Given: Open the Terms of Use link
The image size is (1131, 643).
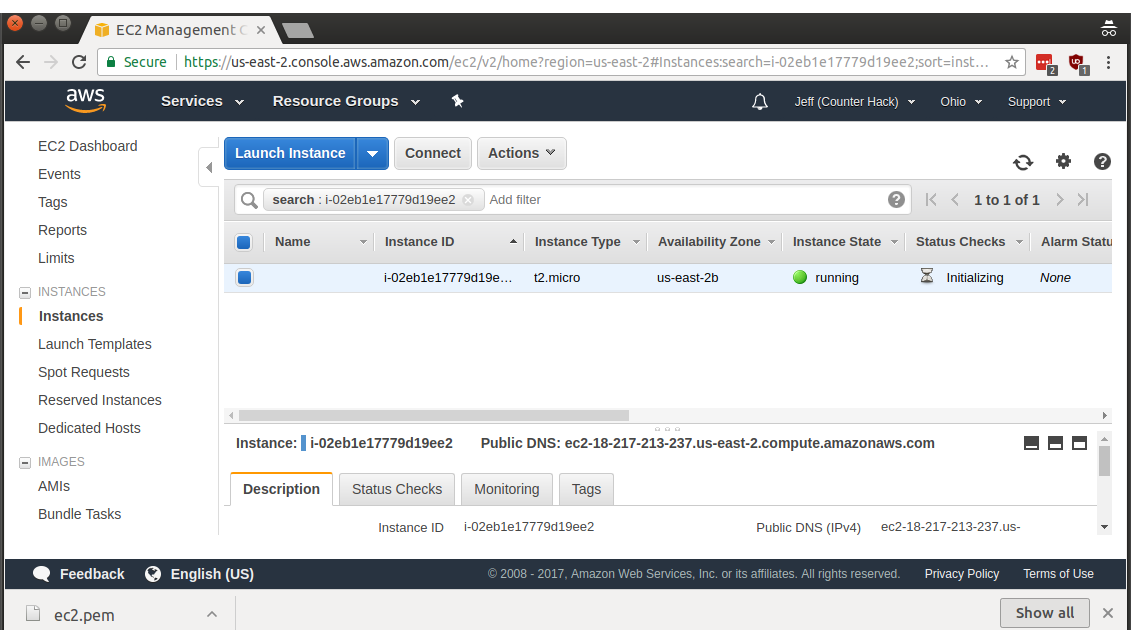Looking at the screenshot, I should (x=1058, y=574).
